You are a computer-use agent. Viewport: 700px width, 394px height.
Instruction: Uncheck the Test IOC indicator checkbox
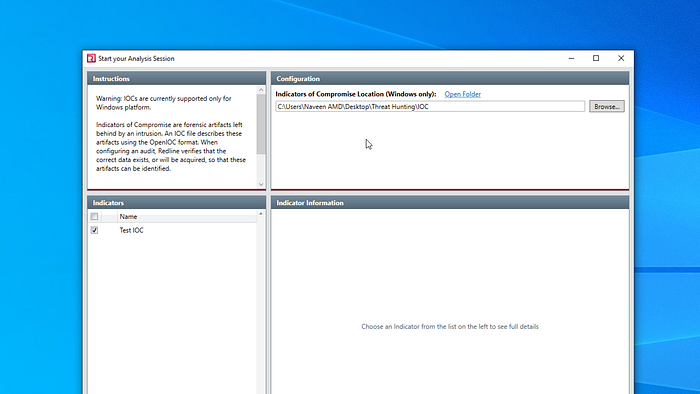point(94,230)
